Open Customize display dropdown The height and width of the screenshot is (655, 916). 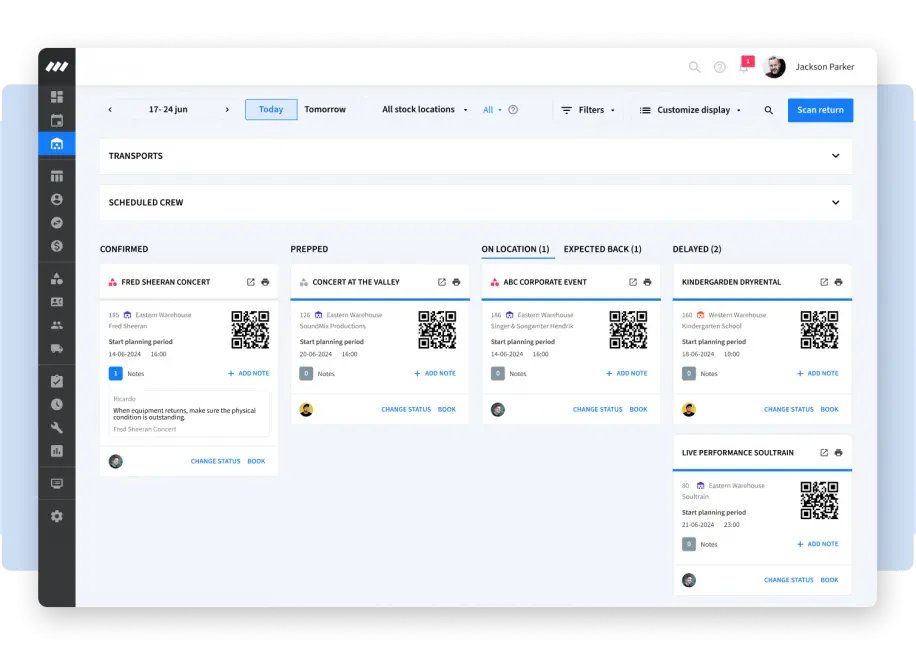690,110
